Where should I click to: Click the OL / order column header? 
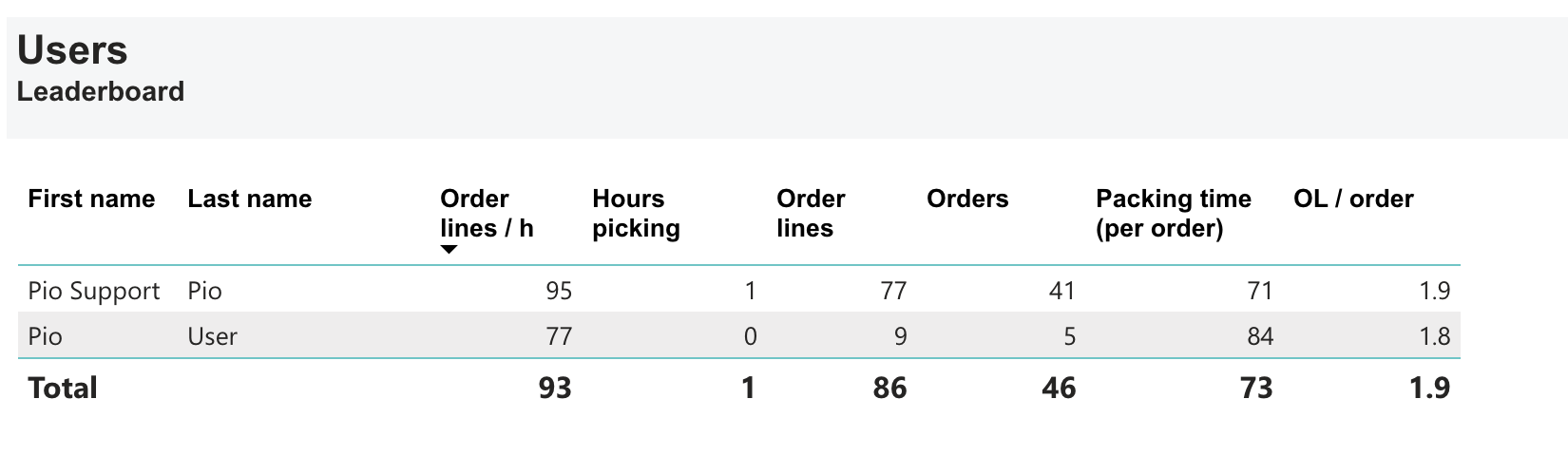[1352, 199]
